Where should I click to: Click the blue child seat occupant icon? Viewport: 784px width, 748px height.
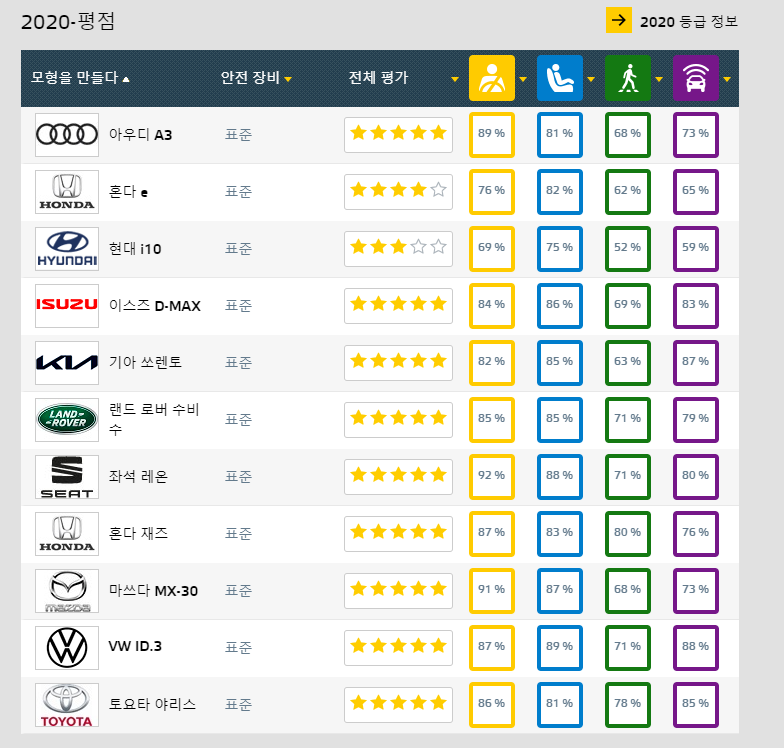click(x=560, y=78)
